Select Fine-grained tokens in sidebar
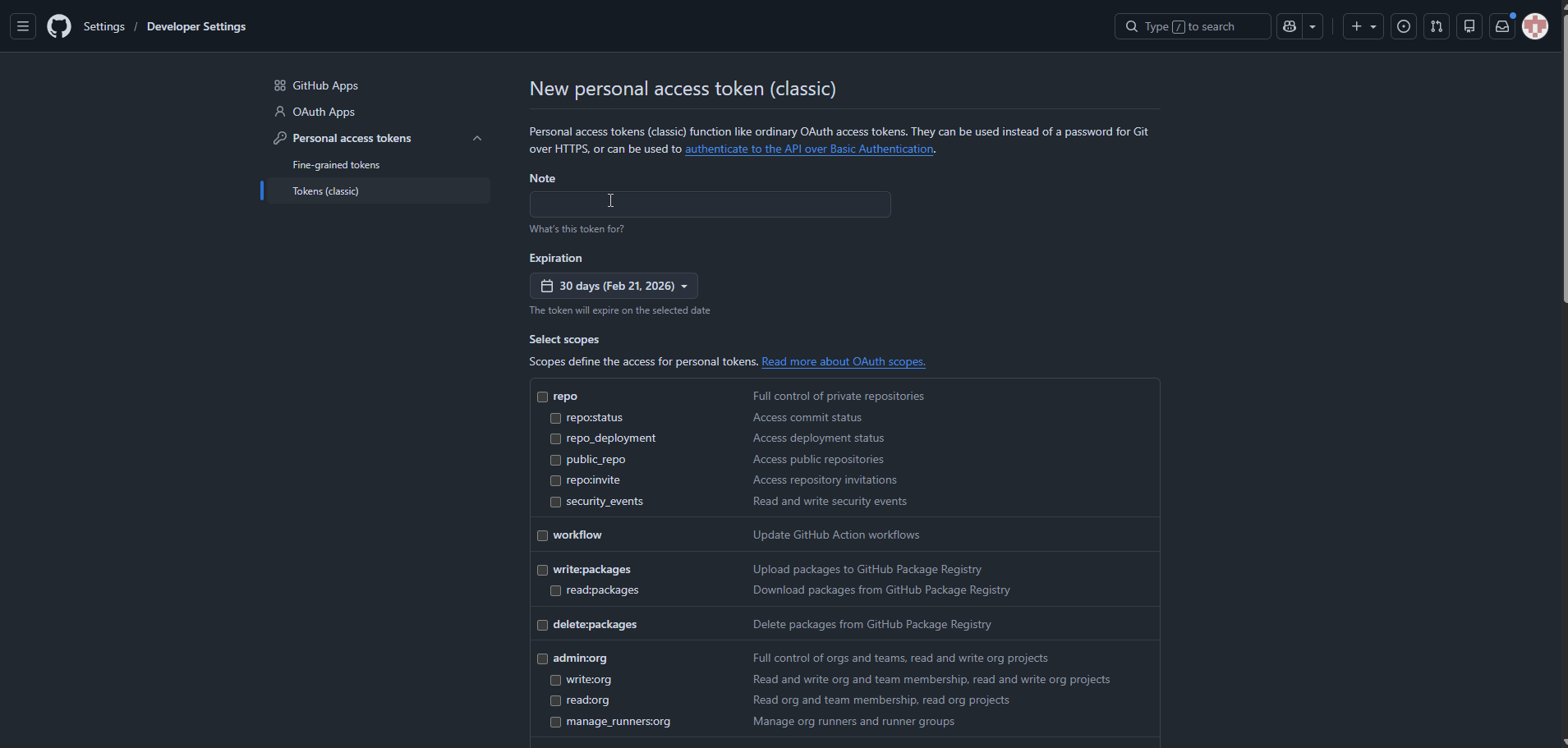 [336, 165]
